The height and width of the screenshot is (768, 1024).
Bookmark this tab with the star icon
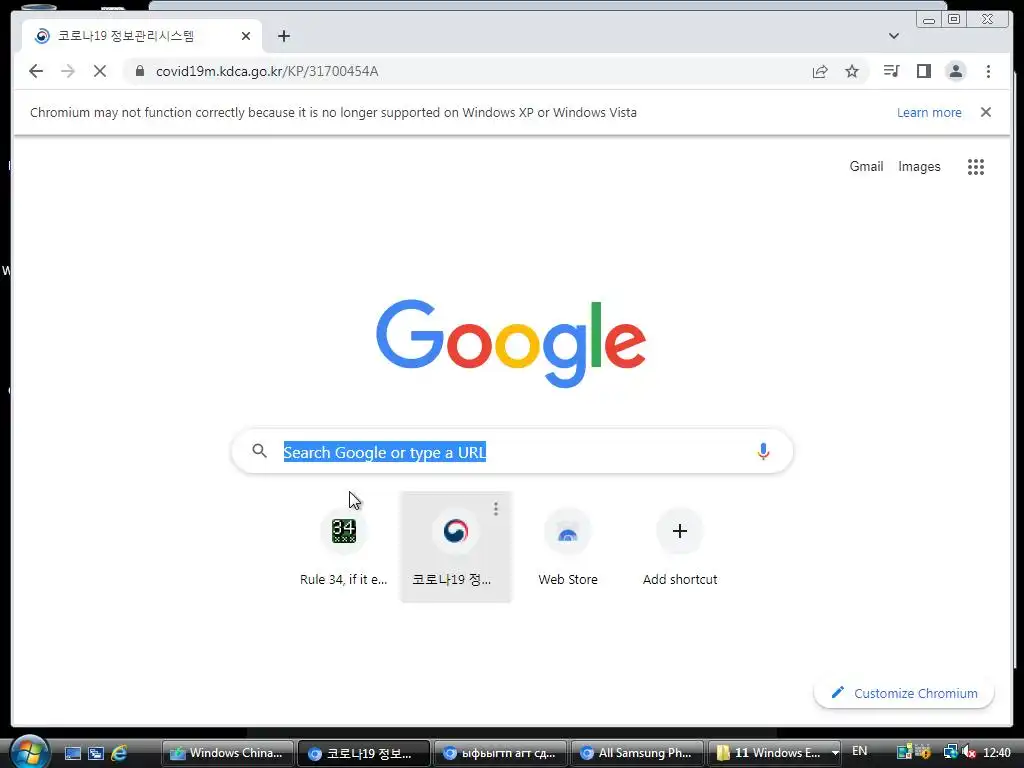pos(852,71)
